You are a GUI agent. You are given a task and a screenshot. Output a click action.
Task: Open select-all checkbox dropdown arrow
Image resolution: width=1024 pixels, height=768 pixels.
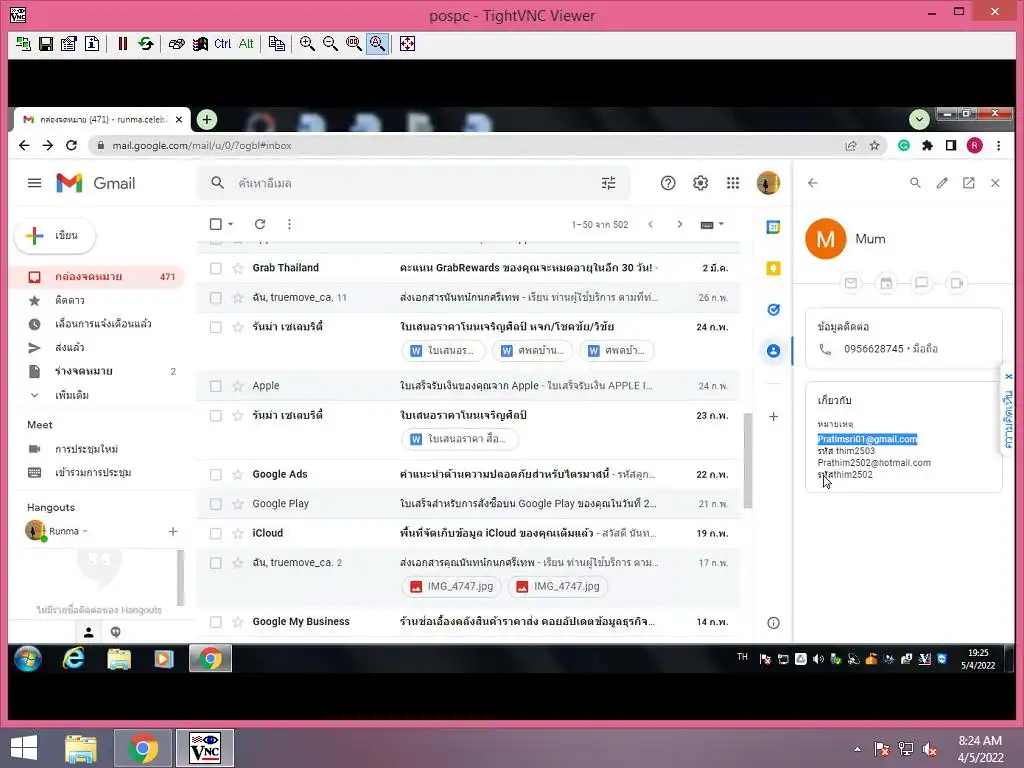pyautogui.click(x=231, y=224)
